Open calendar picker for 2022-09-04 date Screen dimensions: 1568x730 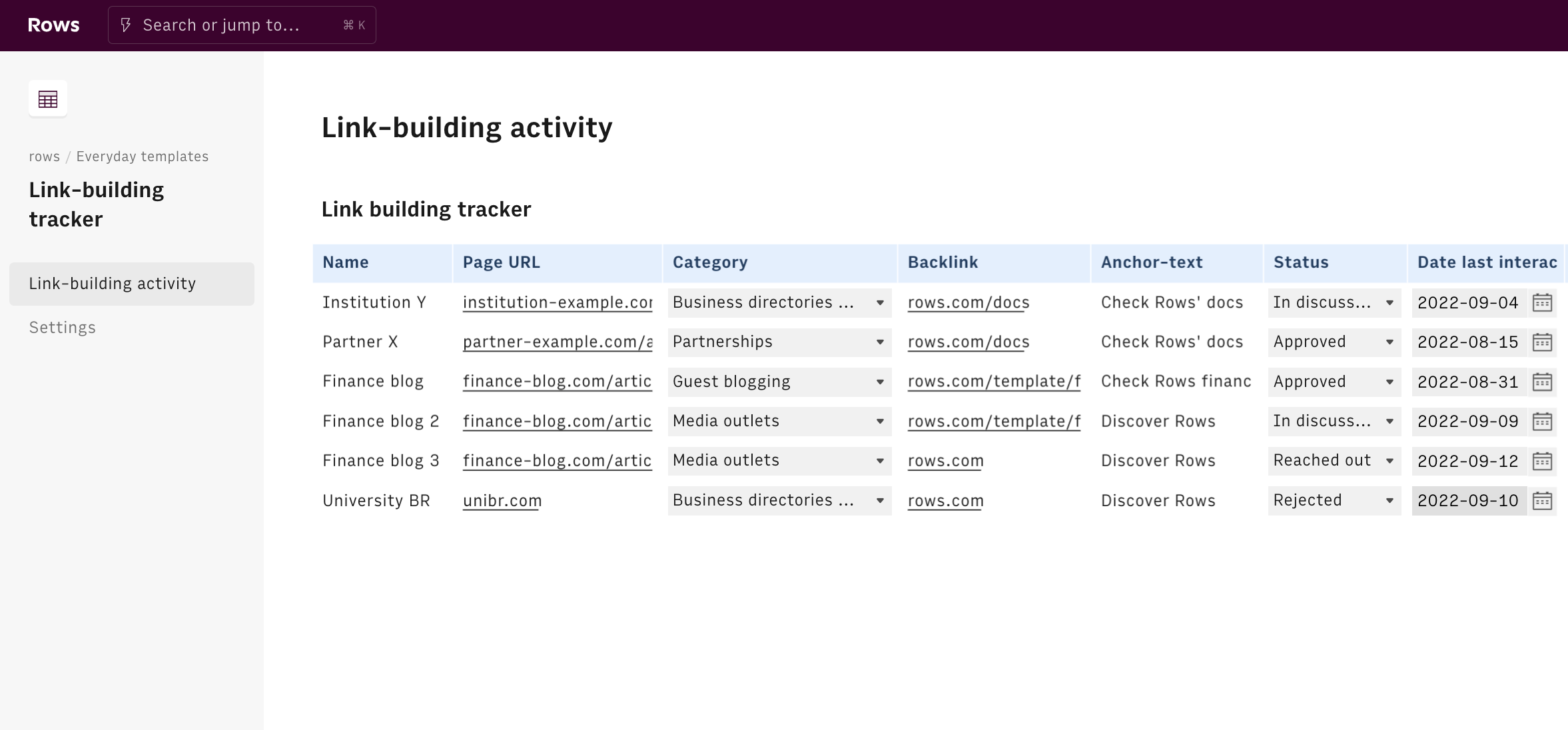1542,302
